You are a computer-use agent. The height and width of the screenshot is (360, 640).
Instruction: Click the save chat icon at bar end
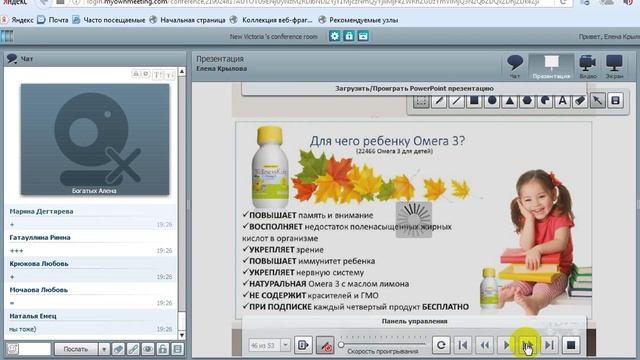[x=177, y=349]
